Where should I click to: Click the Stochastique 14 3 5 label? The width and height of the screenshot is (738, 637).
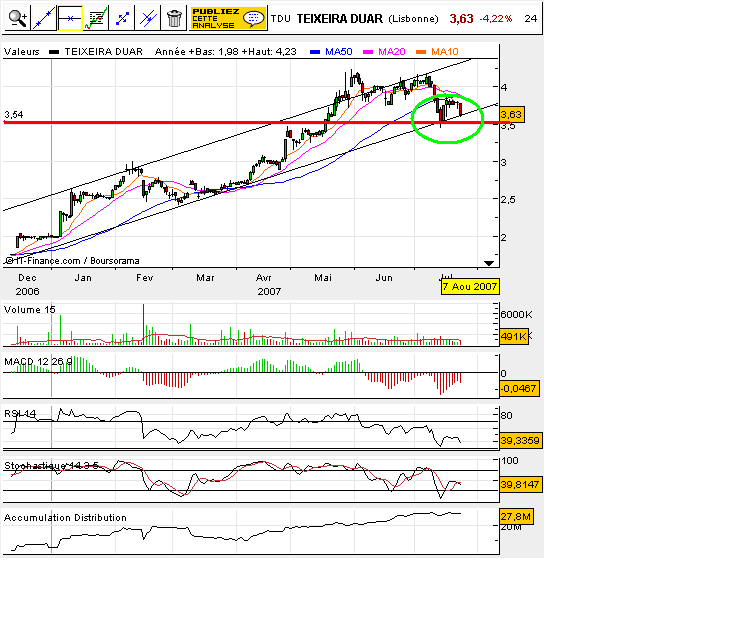click(51, 466)
